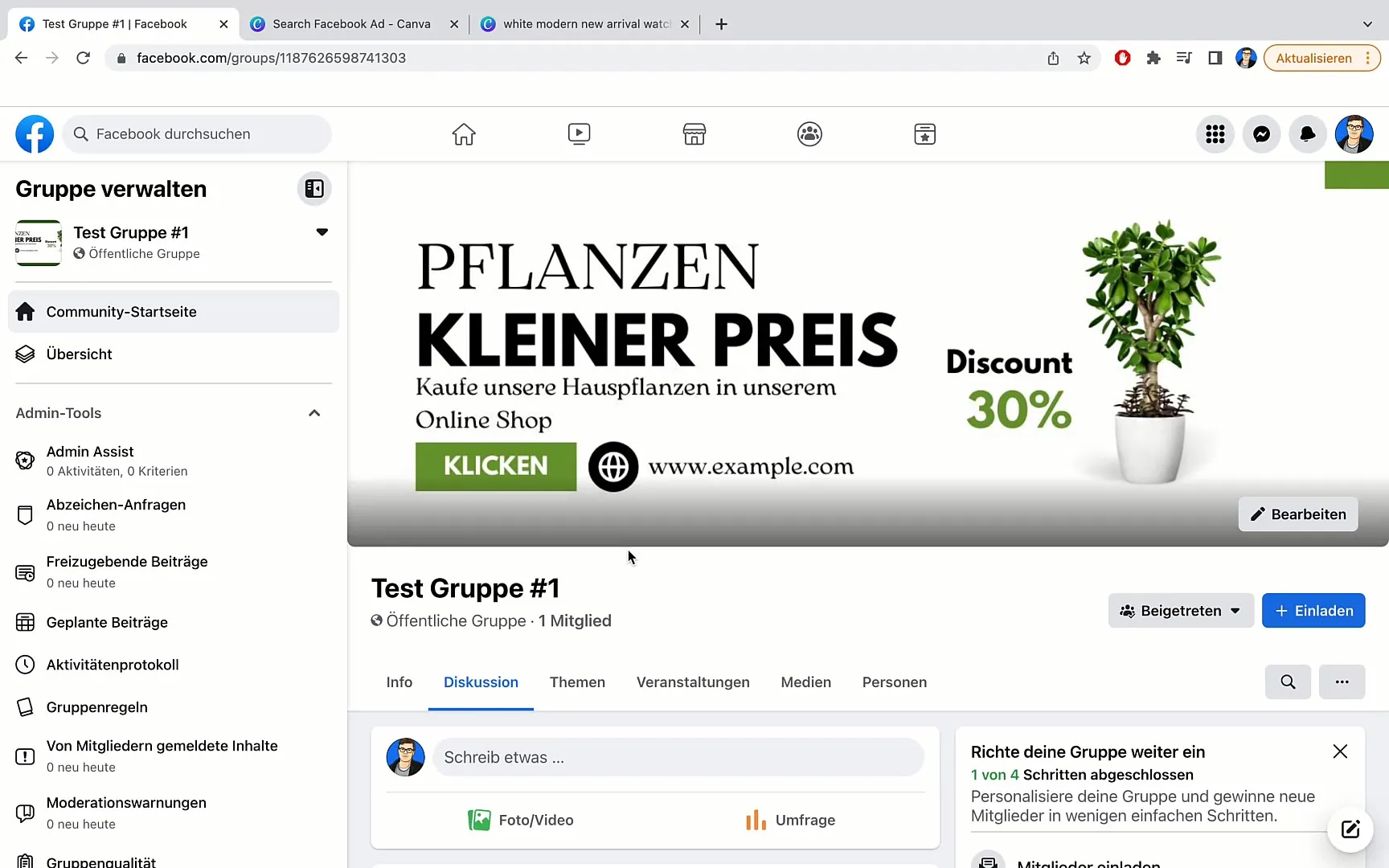Open the Gaming icon in top navigation
The height and width of the screenshot is (868, 1389).
[925, 134]
